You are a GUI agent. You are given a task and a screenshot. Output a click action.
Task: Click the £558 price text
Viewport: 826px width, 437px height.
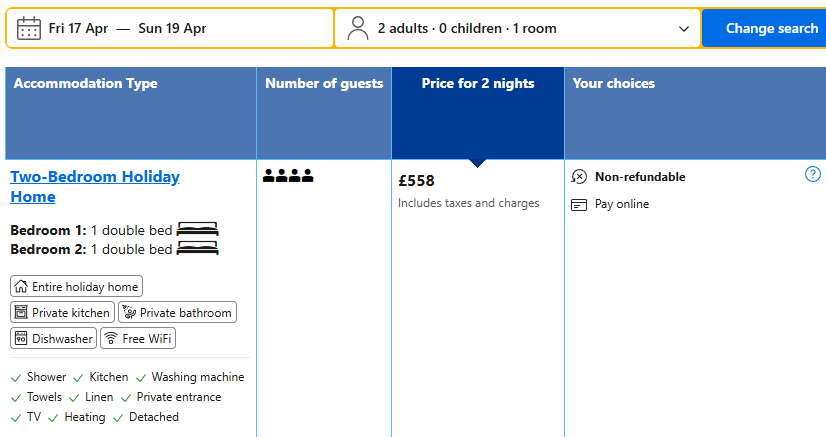(416, 181)
